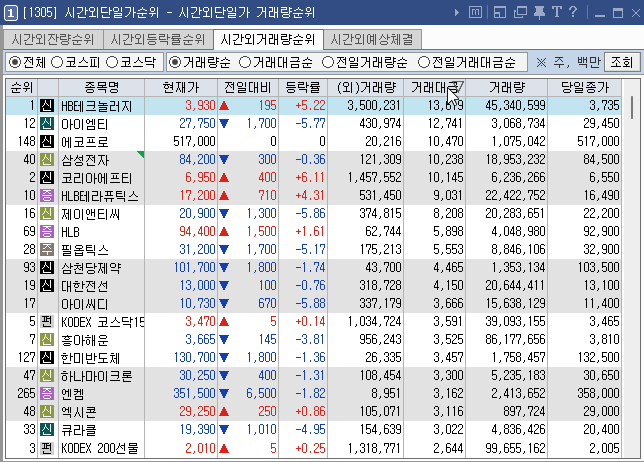Select the stock name 삼천당제약
This screenshot has width=644, height=462.
(91, 268)
